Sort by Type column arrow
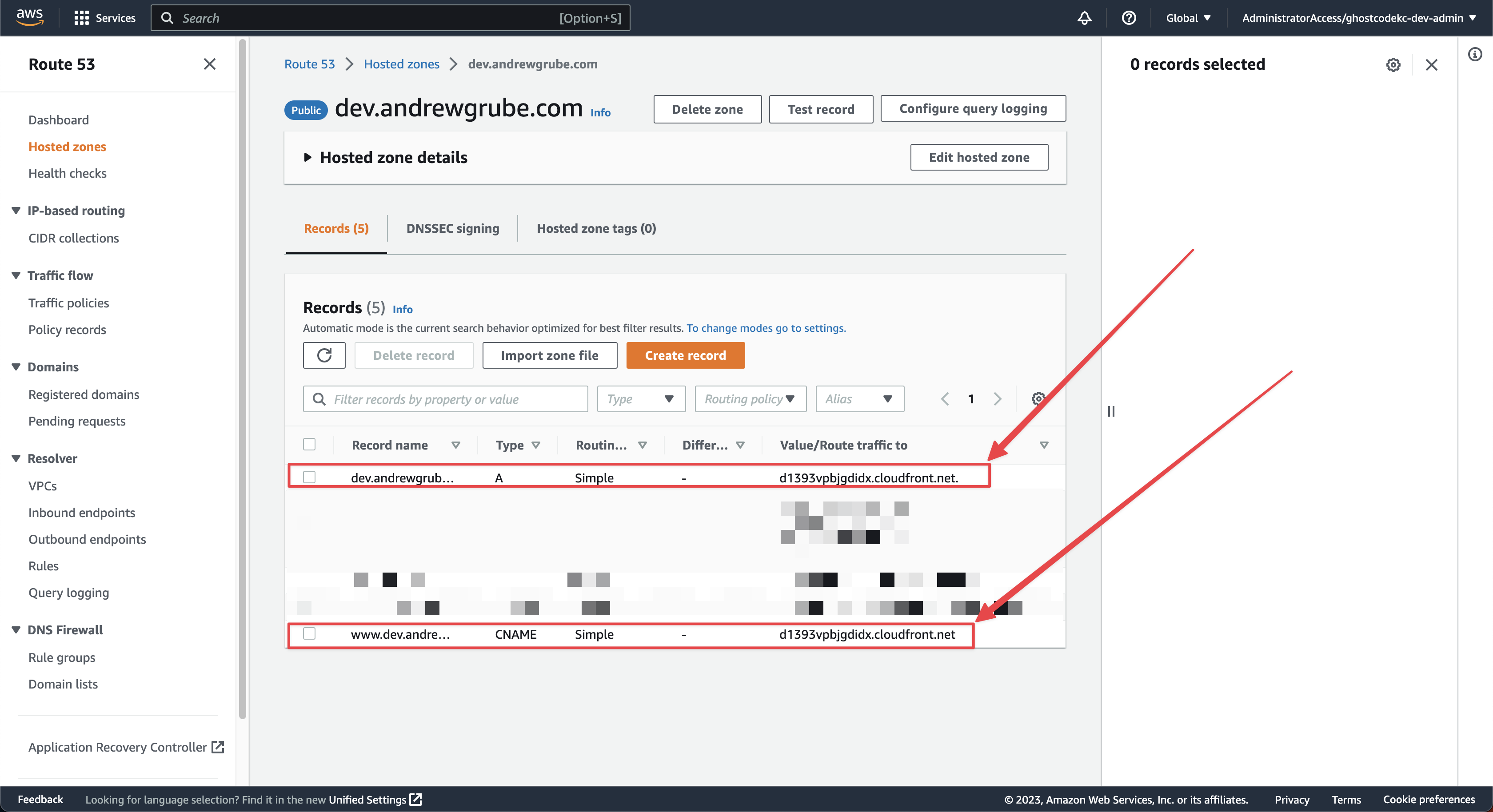Viewport: 1493px width, 812px height. pyautogui.click(x=535, y=445)
